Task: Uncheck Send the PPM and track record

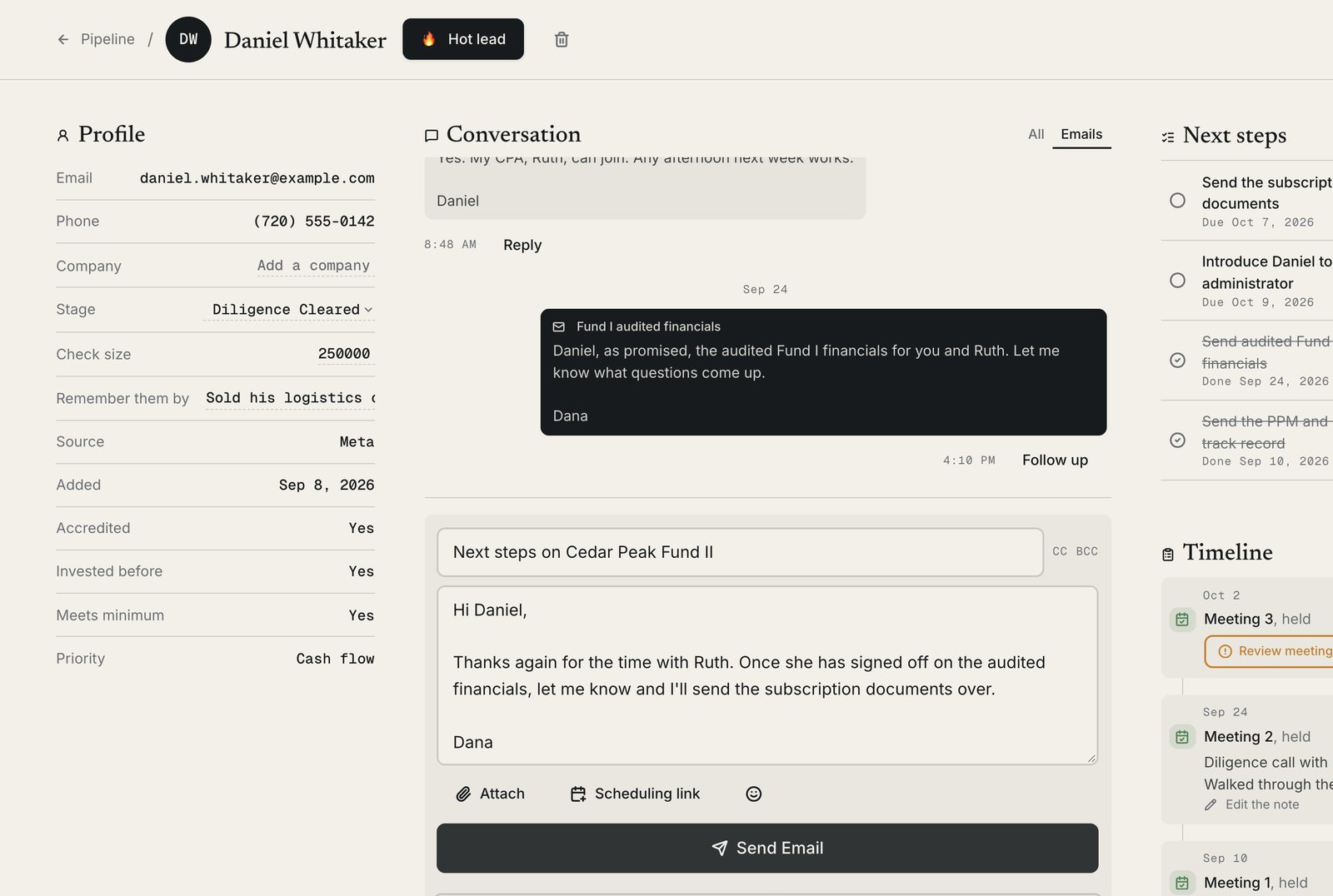Action: [1177, 440]
